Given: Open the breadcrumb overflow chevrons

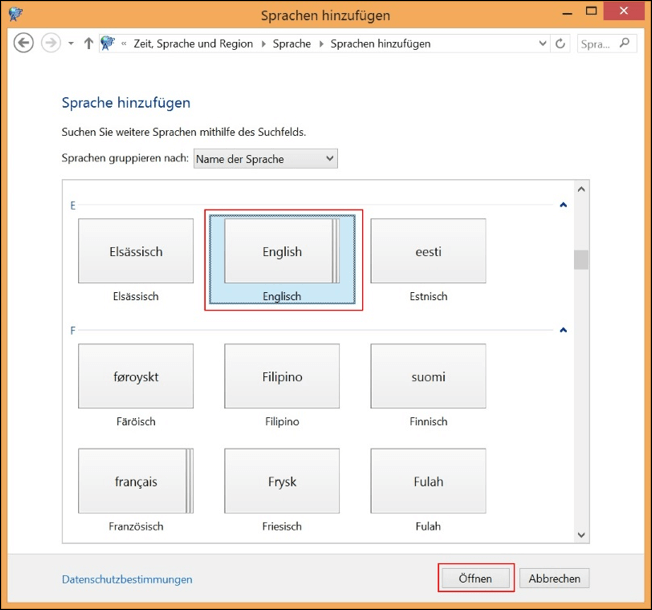Looking at the screenshot, I should tap(124, 44).
